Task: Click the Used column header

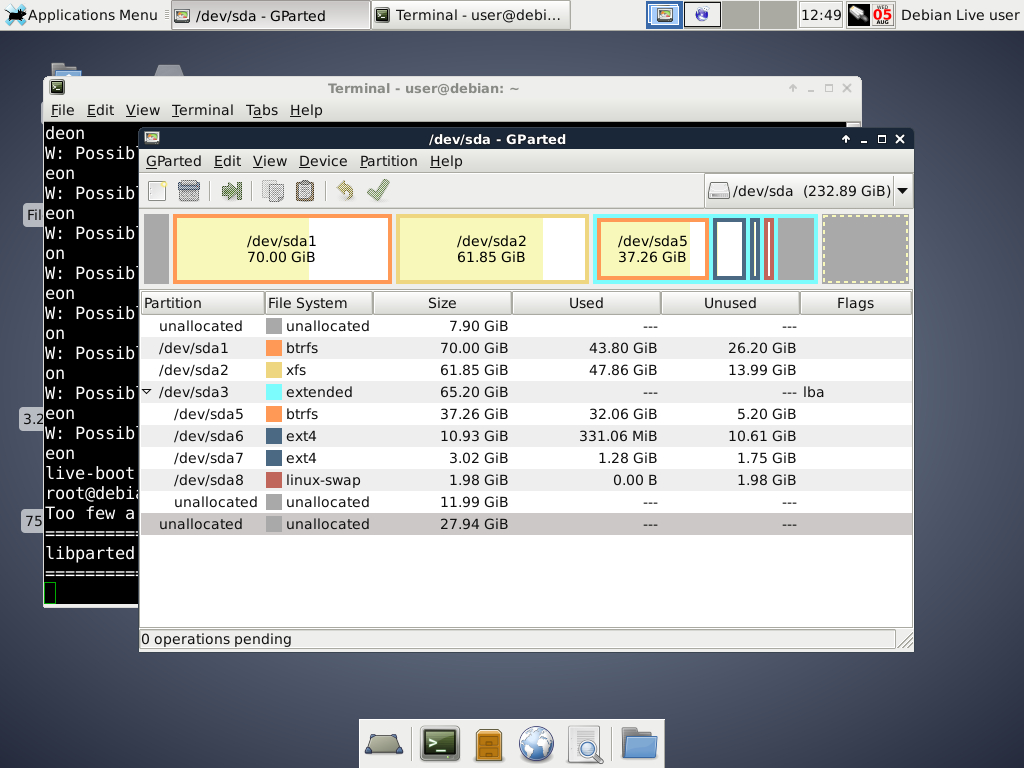Action: pyautogui.click(x=586, y=303)
